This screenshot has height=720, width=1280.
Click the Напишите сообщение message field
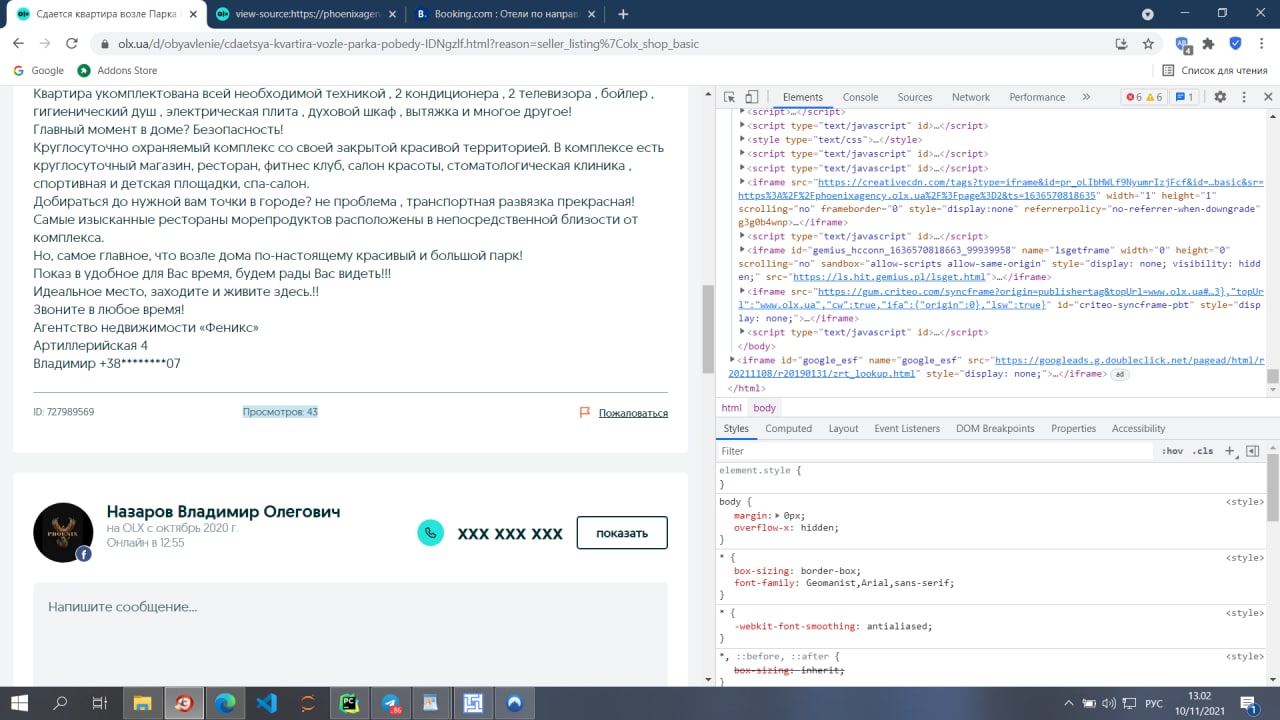[x=350, y=634]
